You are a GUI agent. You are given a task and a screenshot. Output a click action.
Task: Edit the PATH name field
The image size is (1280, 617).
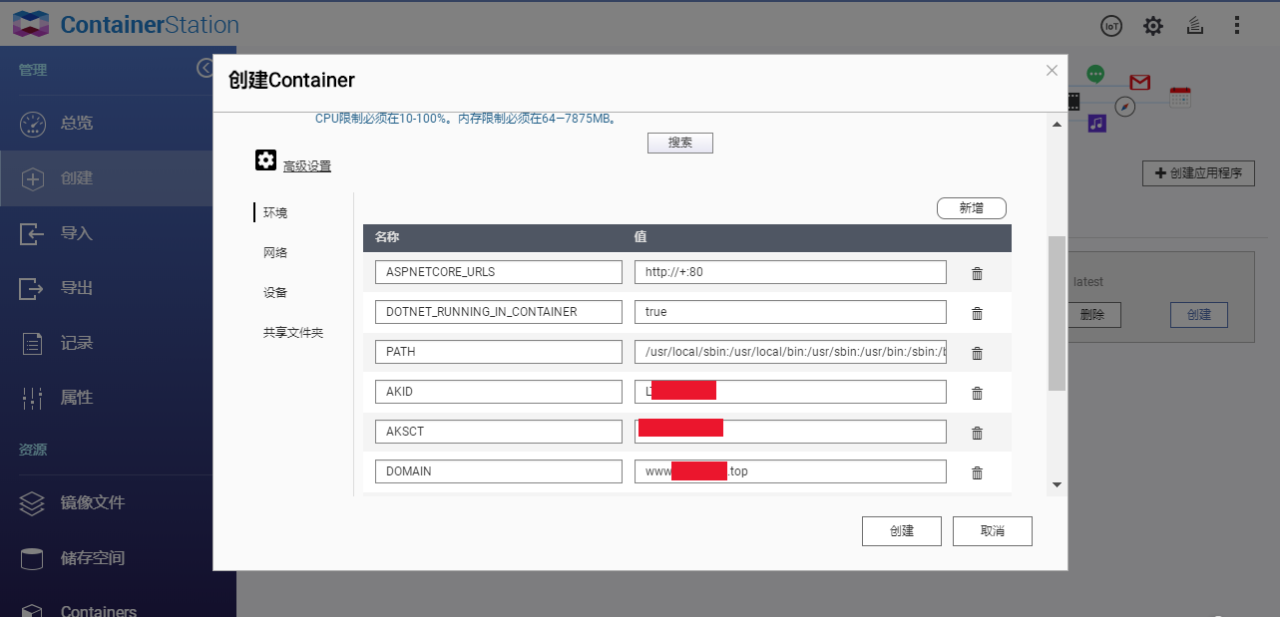click(499, 352)
